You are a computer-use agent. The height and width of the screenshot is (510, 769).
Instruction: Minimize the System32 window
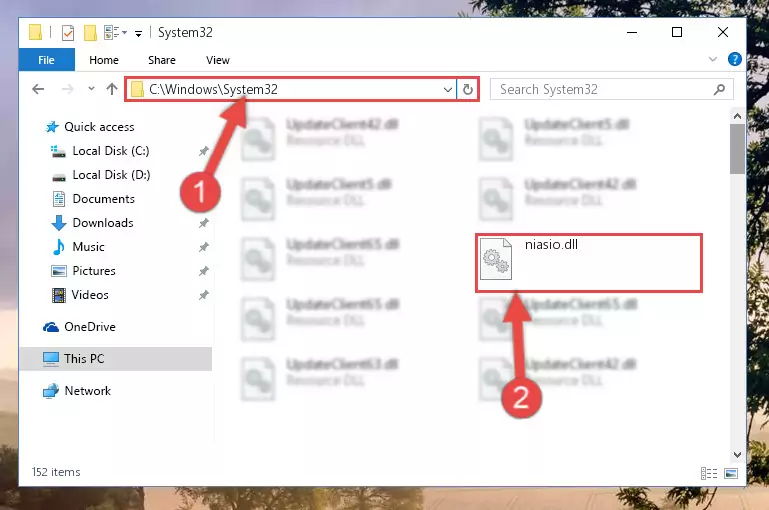(632, 32)
